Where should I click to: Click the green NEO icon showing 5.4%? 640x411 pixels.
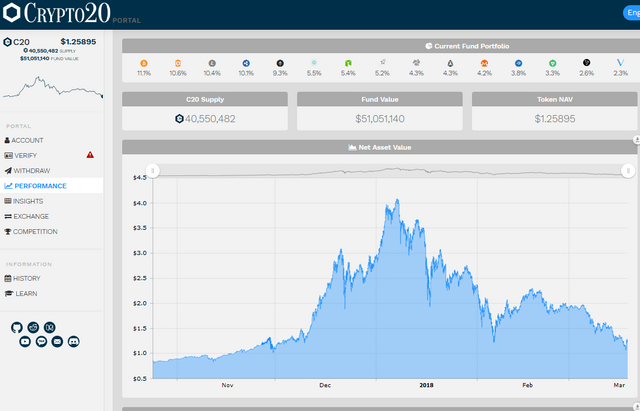(x=348, y=63)
